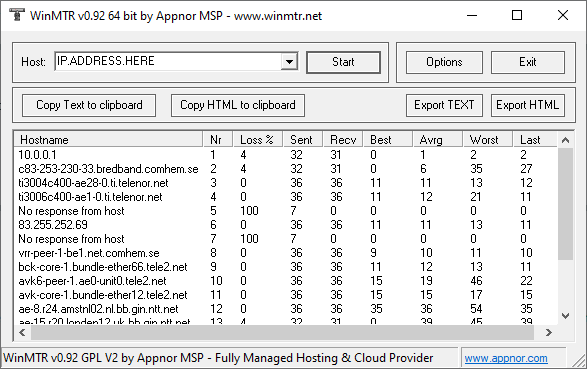Select the avk-core-1.bundle-ether12.tele2.net row
Viewport: 587px width, 369px height.
pyautogui.click(x=286, y=295)
